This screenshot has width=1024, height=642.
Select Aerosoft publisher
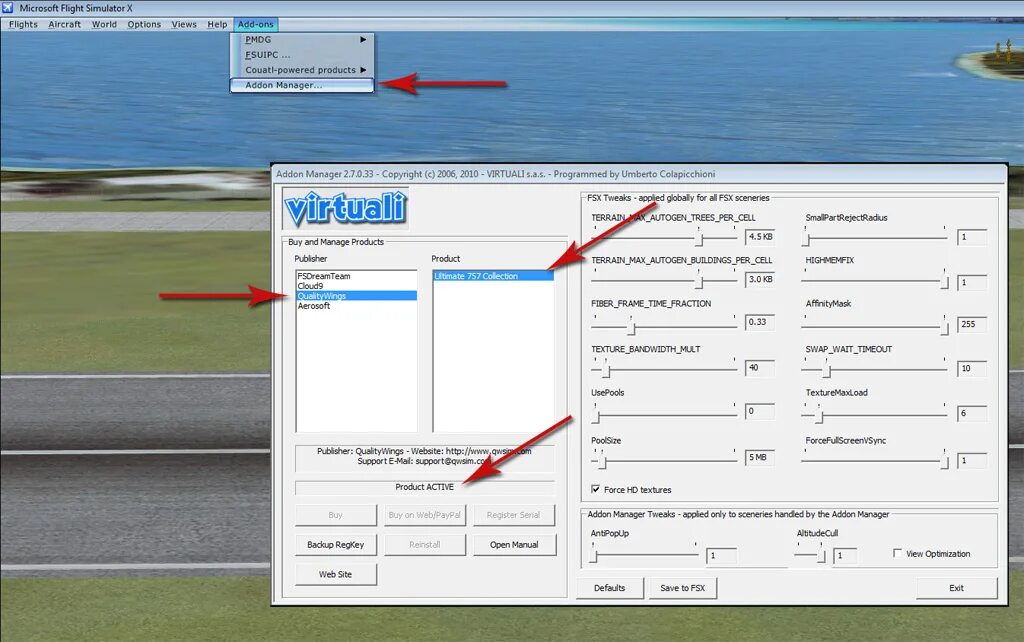point(356,306)
